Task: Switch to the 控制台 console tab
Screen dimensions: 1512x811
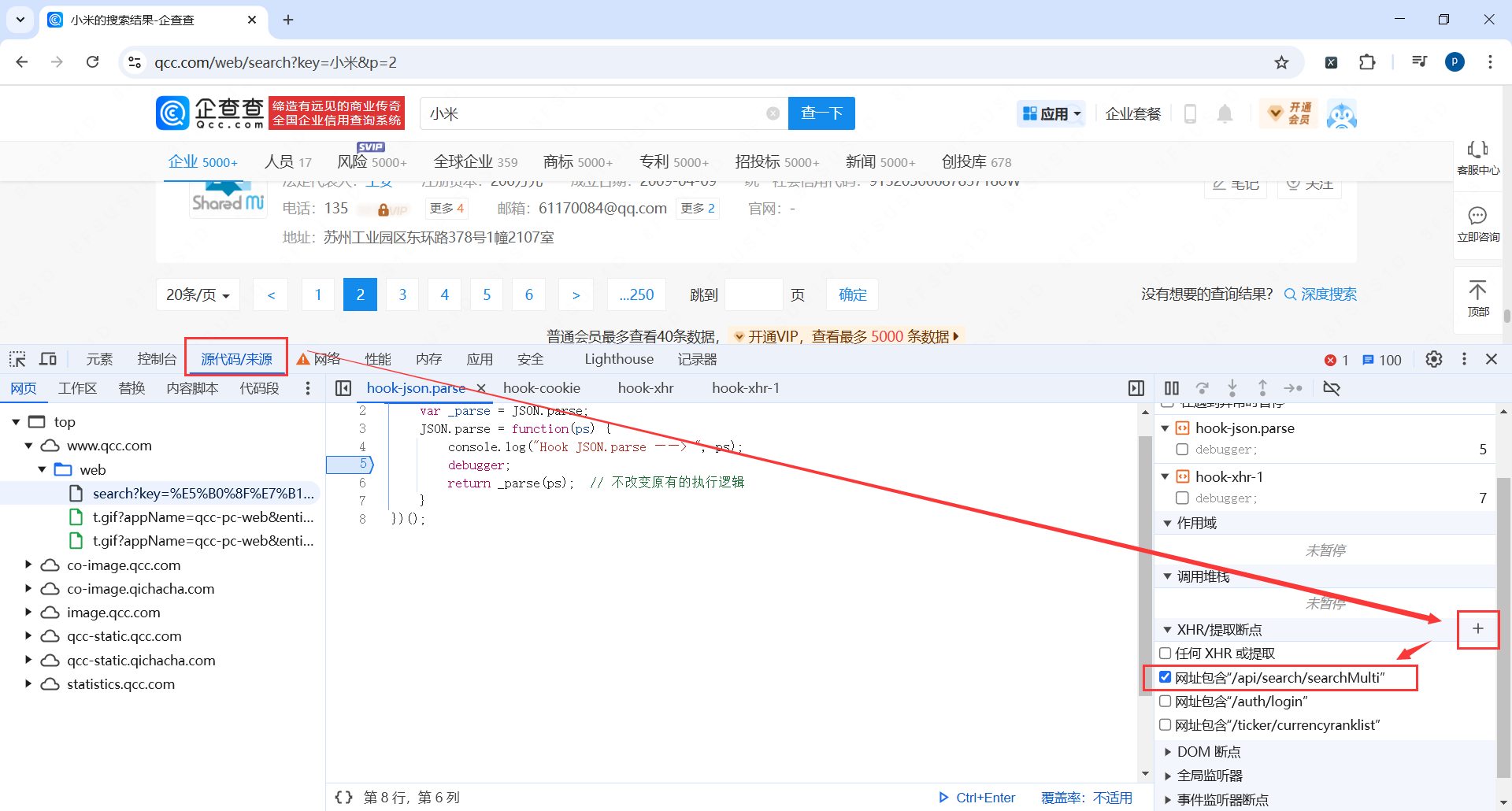Action: coord(157,359)
